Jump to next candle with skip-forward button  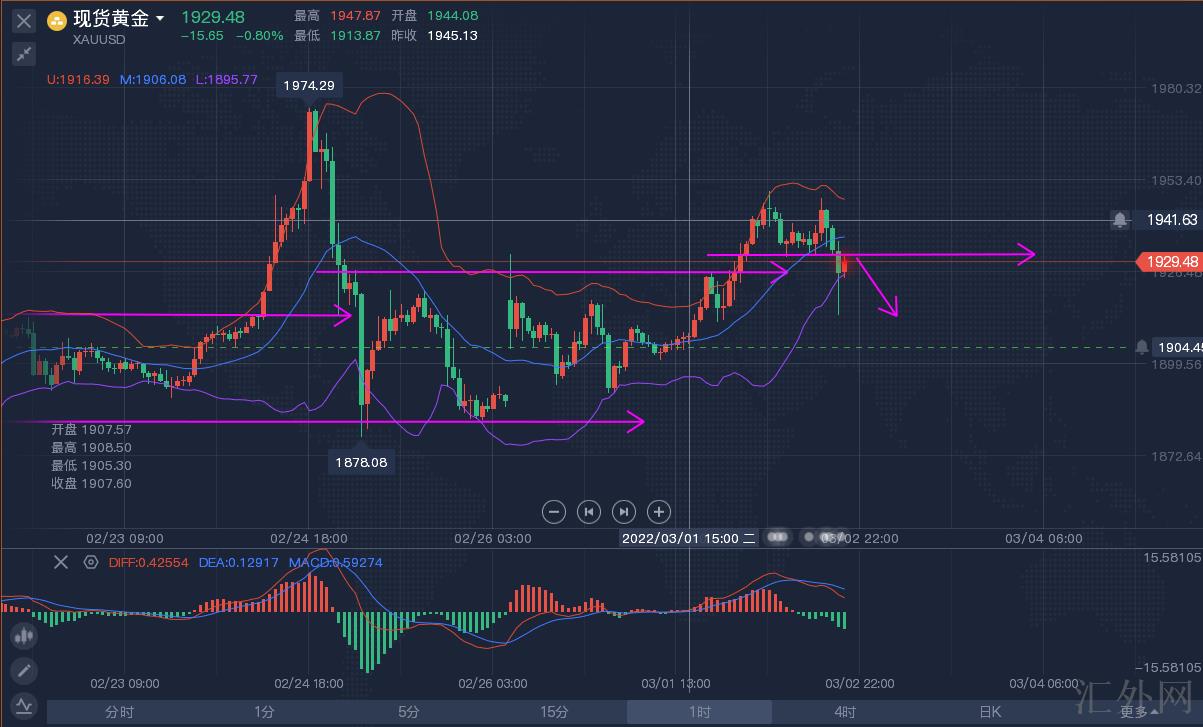(x=624, y=512)
